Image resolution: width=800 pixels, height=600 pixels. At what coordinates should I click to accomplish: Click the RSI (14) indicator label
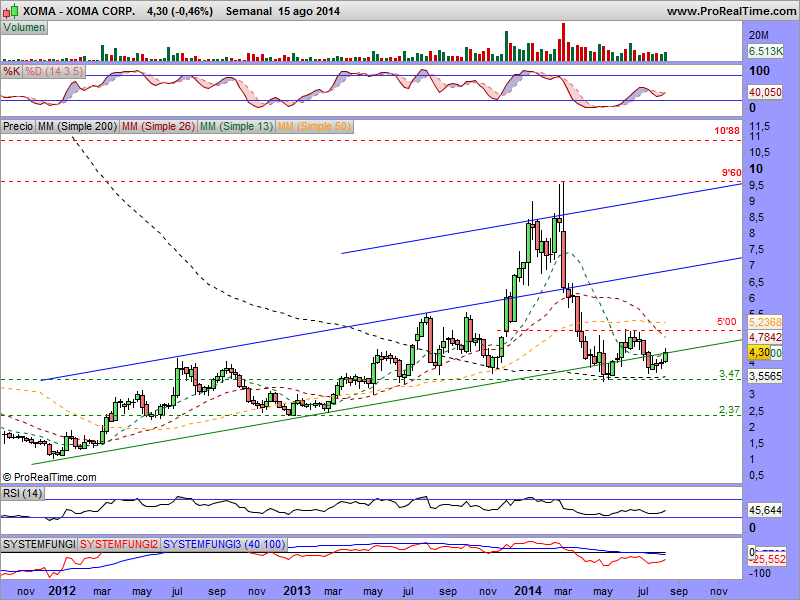pyautogui.click(x=22, y=493)
